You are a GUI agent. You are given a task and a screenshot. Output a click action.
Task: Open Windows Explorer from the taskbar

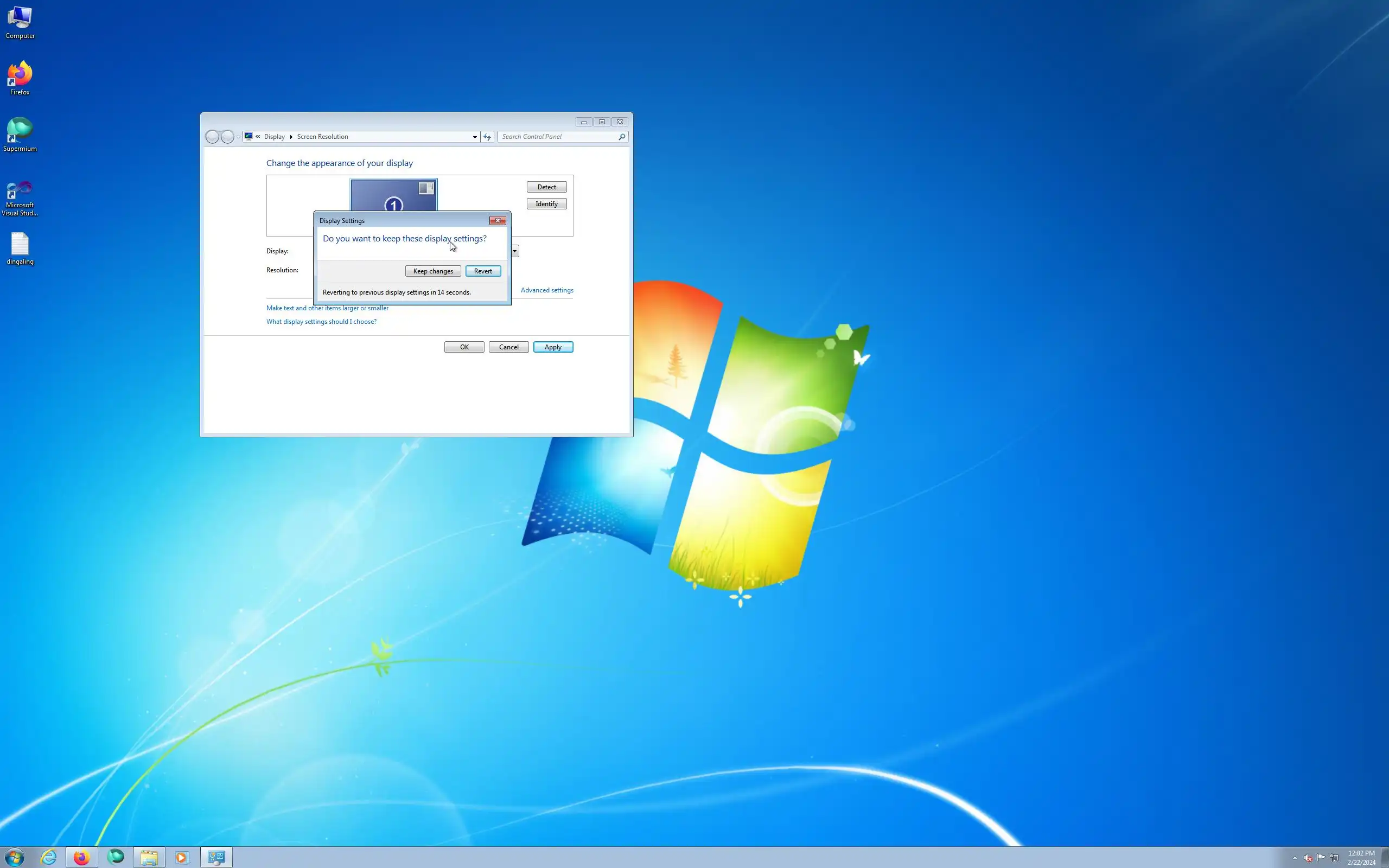[x=149, y=857]
